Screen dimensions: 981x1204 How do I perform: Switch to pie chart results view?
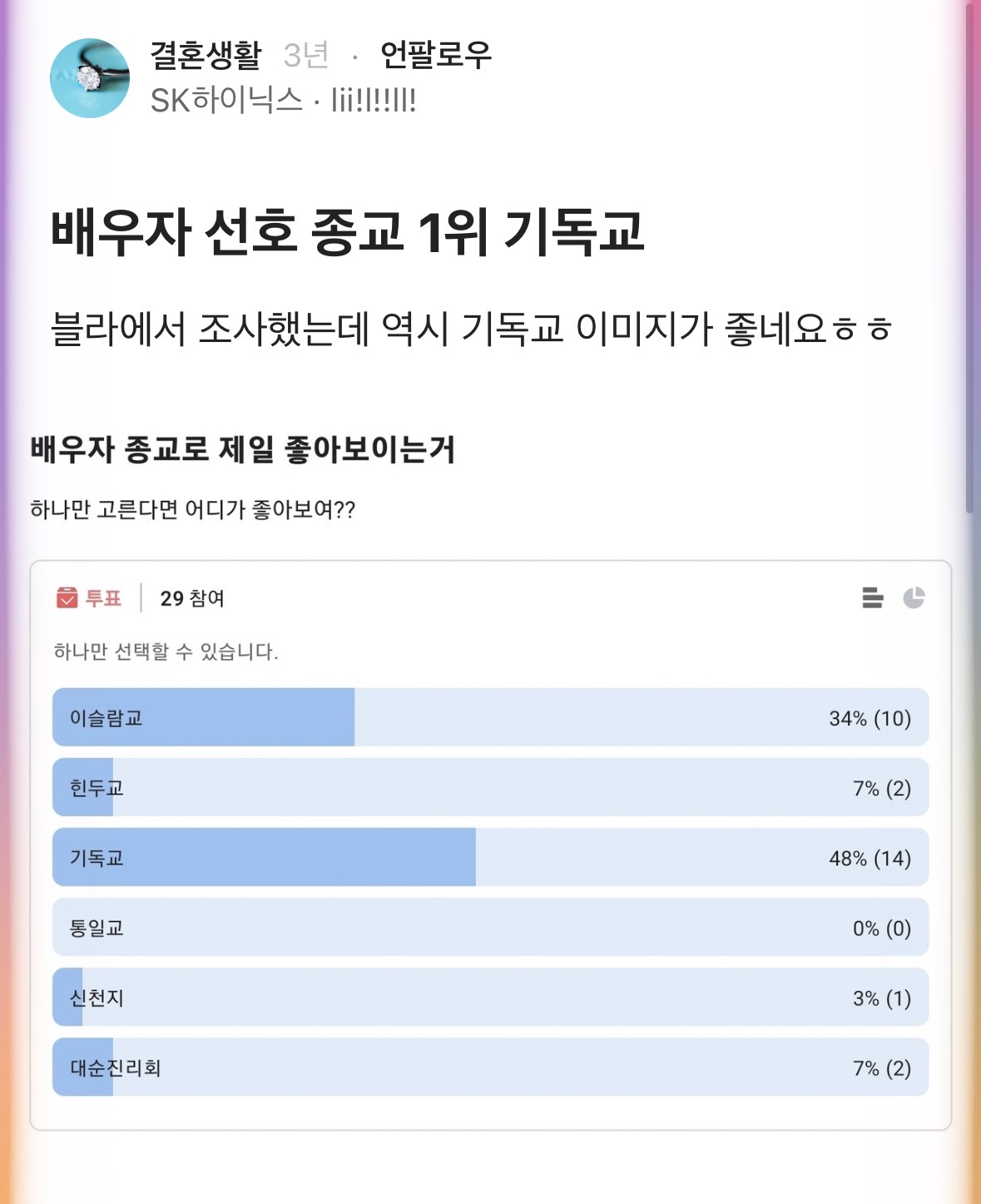[x=914, y=597]
